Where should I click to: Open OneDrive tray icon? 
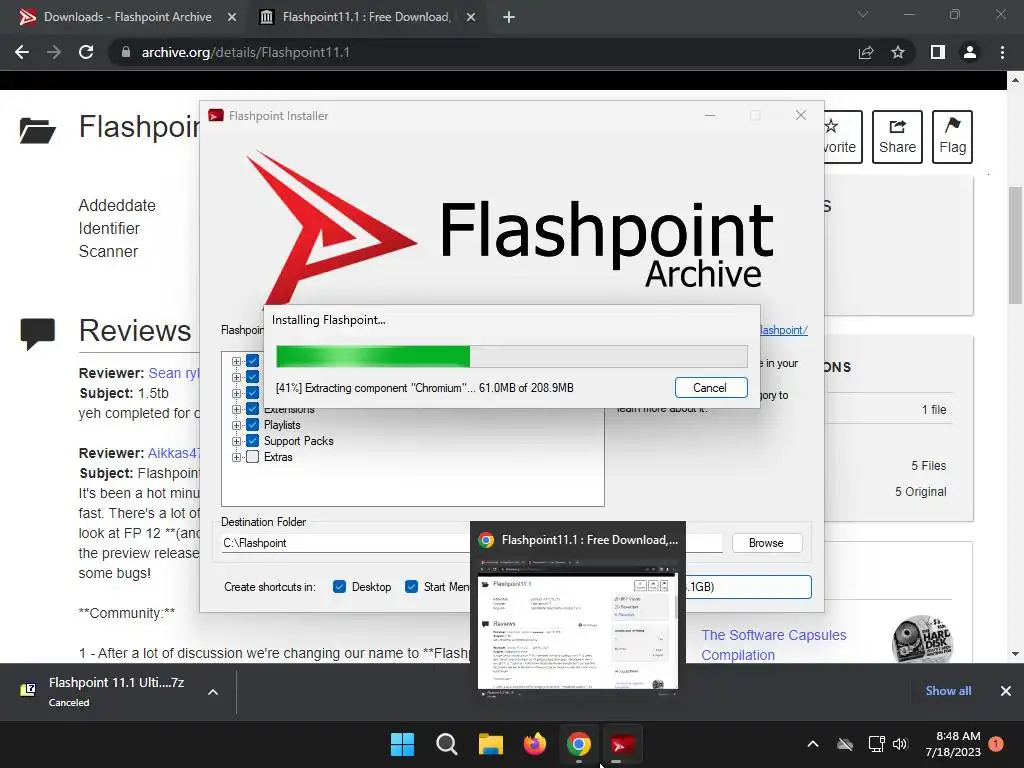click(x=845, y=744)
